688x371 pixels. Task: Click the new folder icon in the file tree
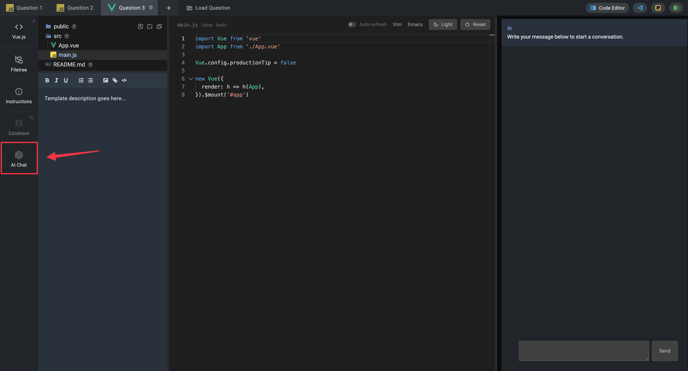click(x=150, y=27)
